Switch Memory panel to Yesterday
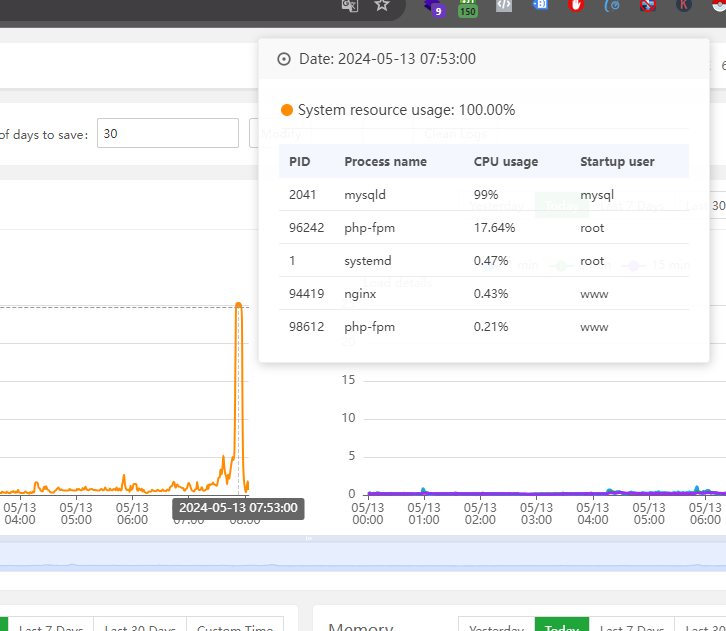Screen dimensions: 726x631 496,625
